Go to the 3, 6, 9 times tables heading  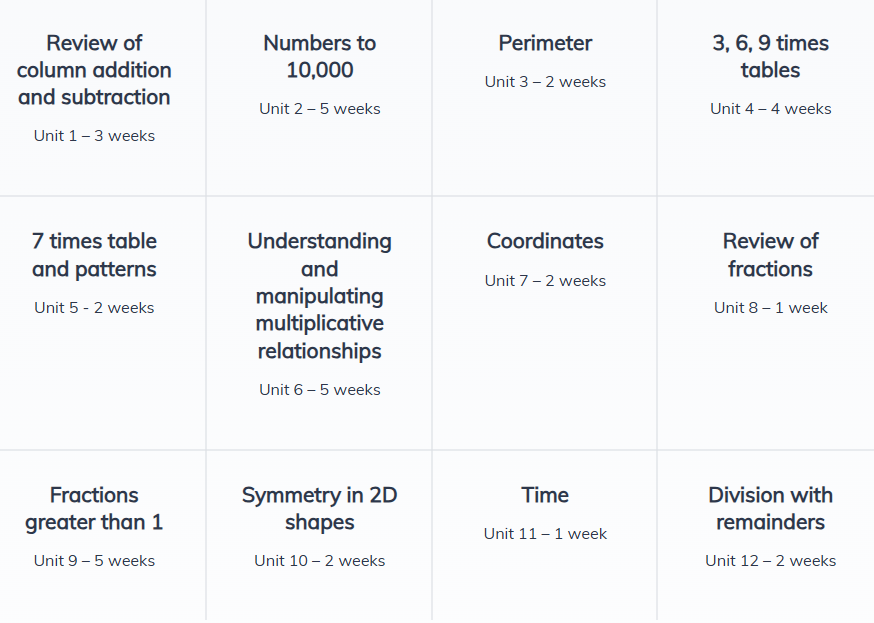[x=770, y=57]
